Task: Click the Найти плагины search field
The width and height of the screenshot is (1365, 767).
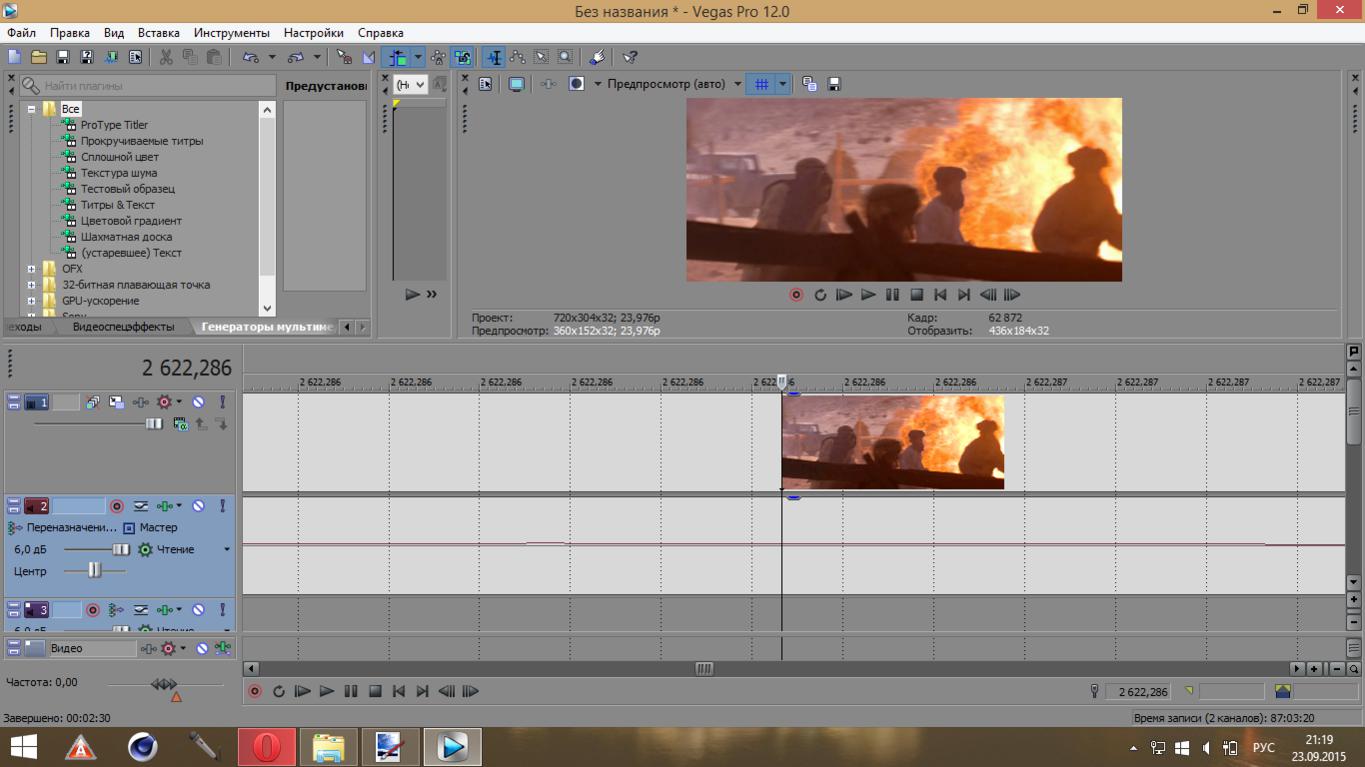Action: (x=150, y=86)
